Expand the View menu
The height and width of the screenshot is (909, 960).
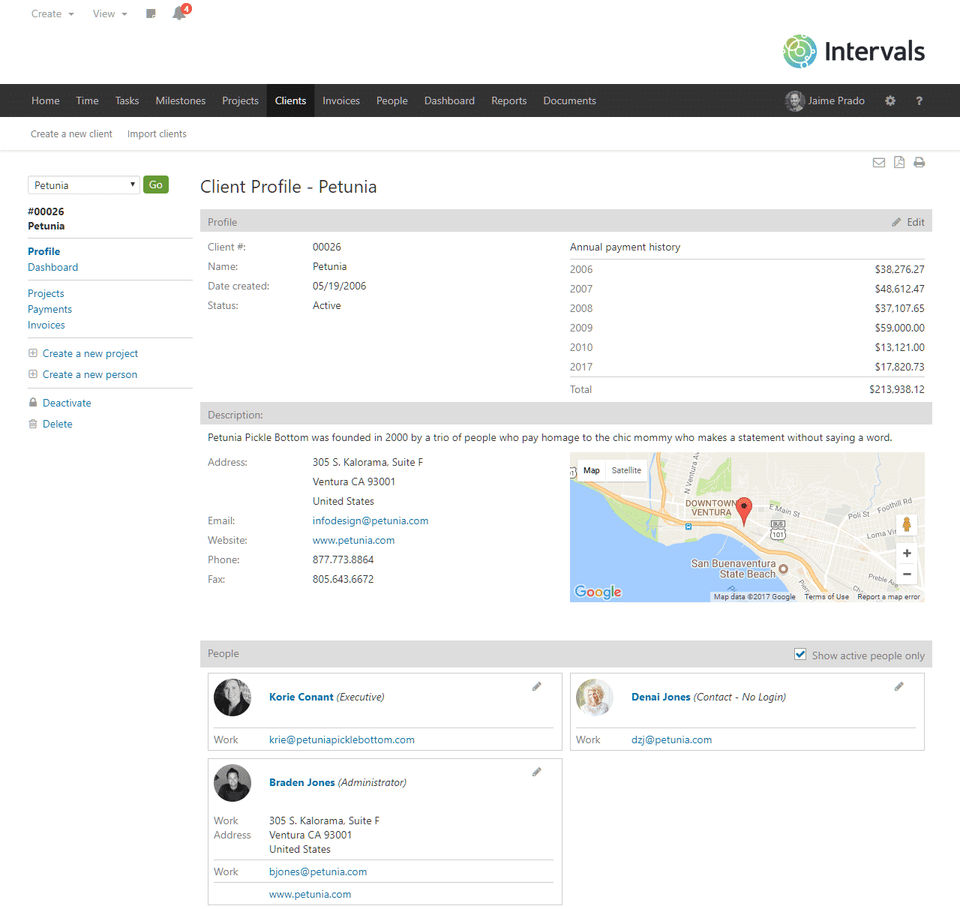(x=109, y=14)
